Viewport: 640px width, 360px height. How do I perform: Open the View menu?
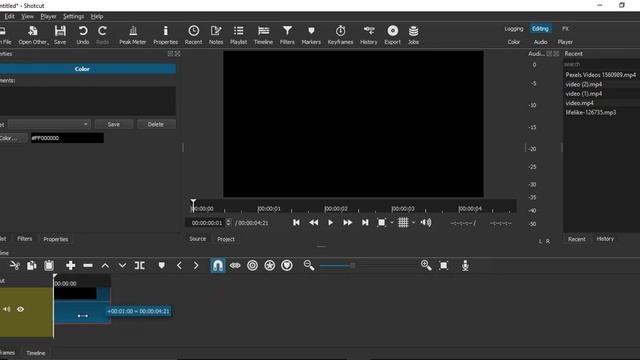click(x=27, y=16)
